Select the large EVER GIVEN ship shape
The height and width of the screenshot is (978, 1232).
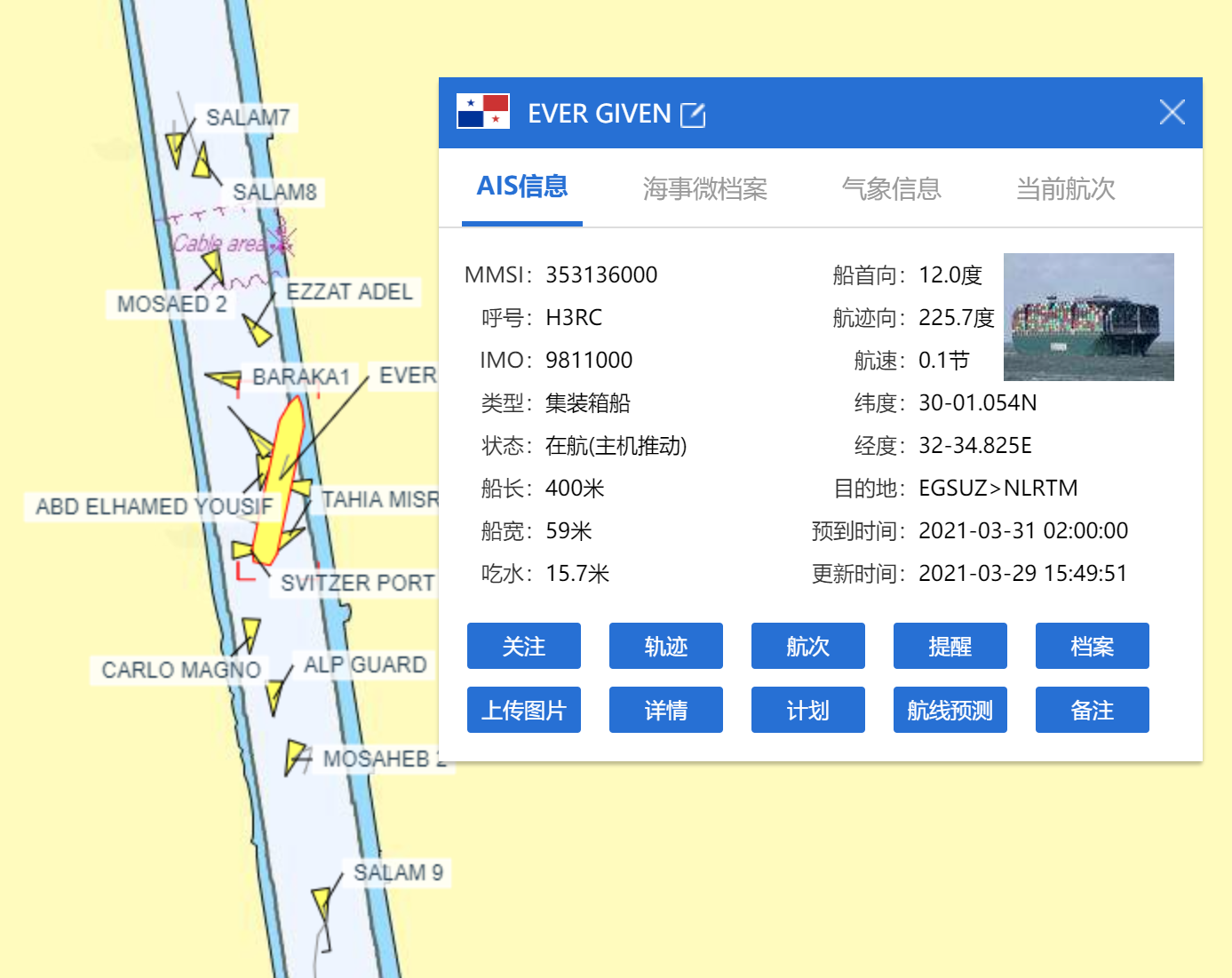coord(277,480)
